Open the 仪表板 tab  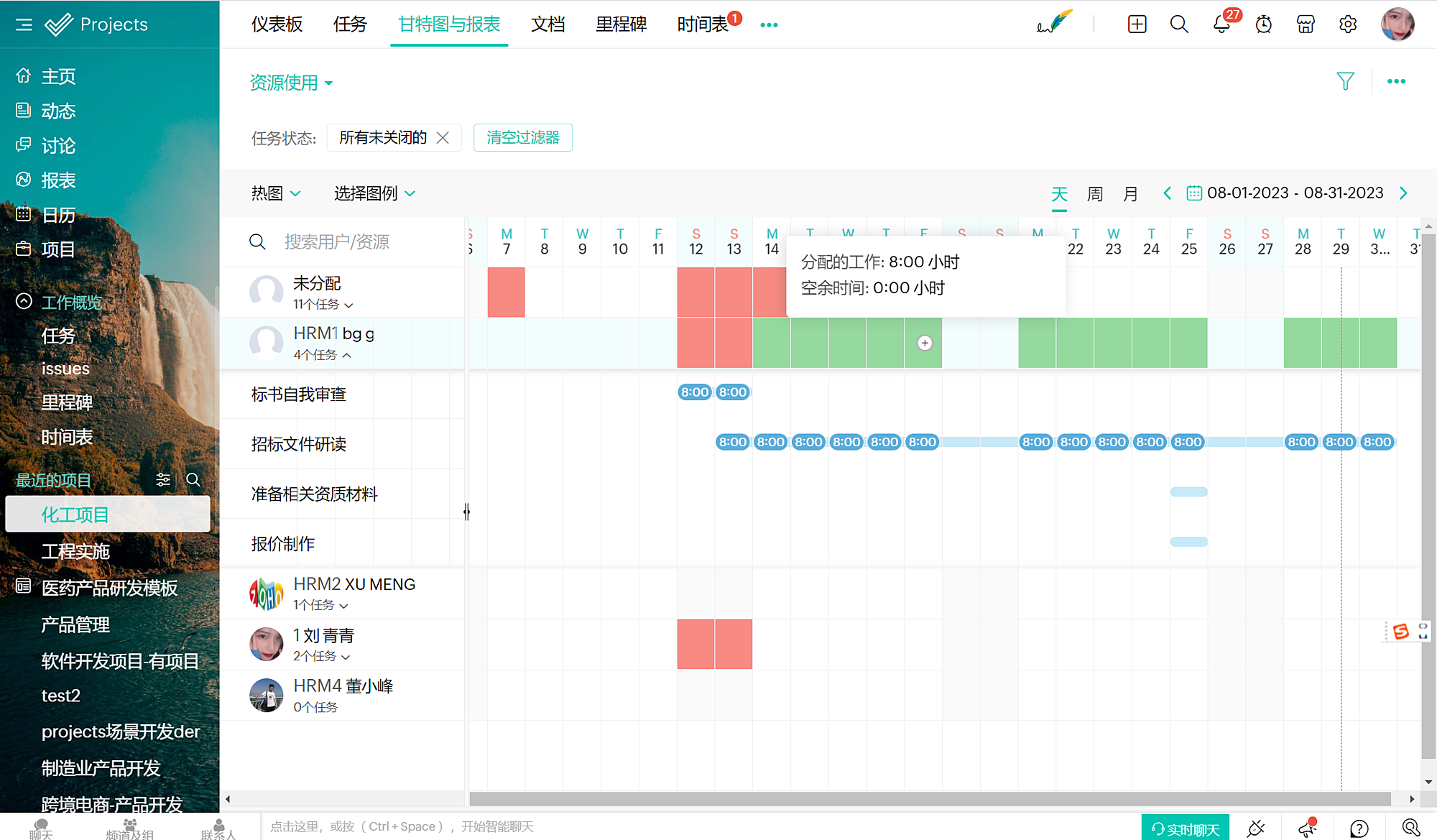tap(277, 24)
